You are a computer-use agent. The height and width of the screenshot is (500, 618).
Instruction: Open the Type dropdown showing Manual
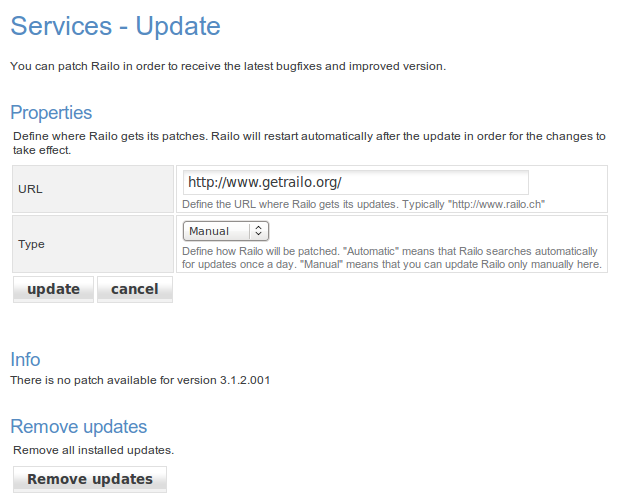pyautogui.click(x=226, y=231)
